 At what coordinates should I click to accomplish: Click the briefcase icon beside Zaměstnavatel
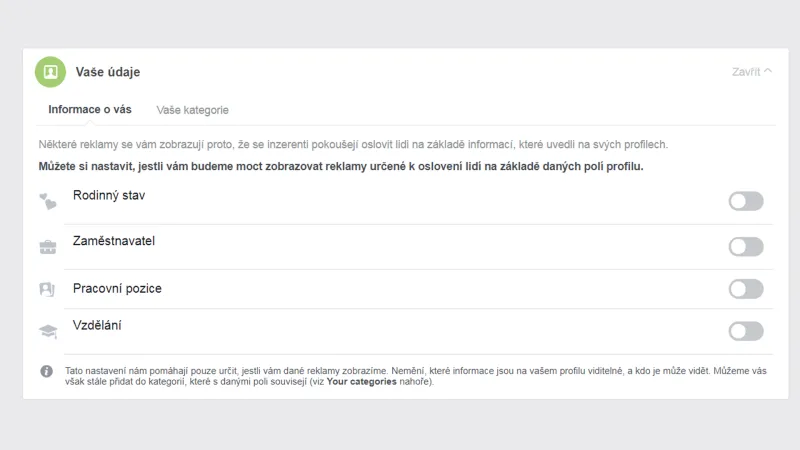point(47,246)
